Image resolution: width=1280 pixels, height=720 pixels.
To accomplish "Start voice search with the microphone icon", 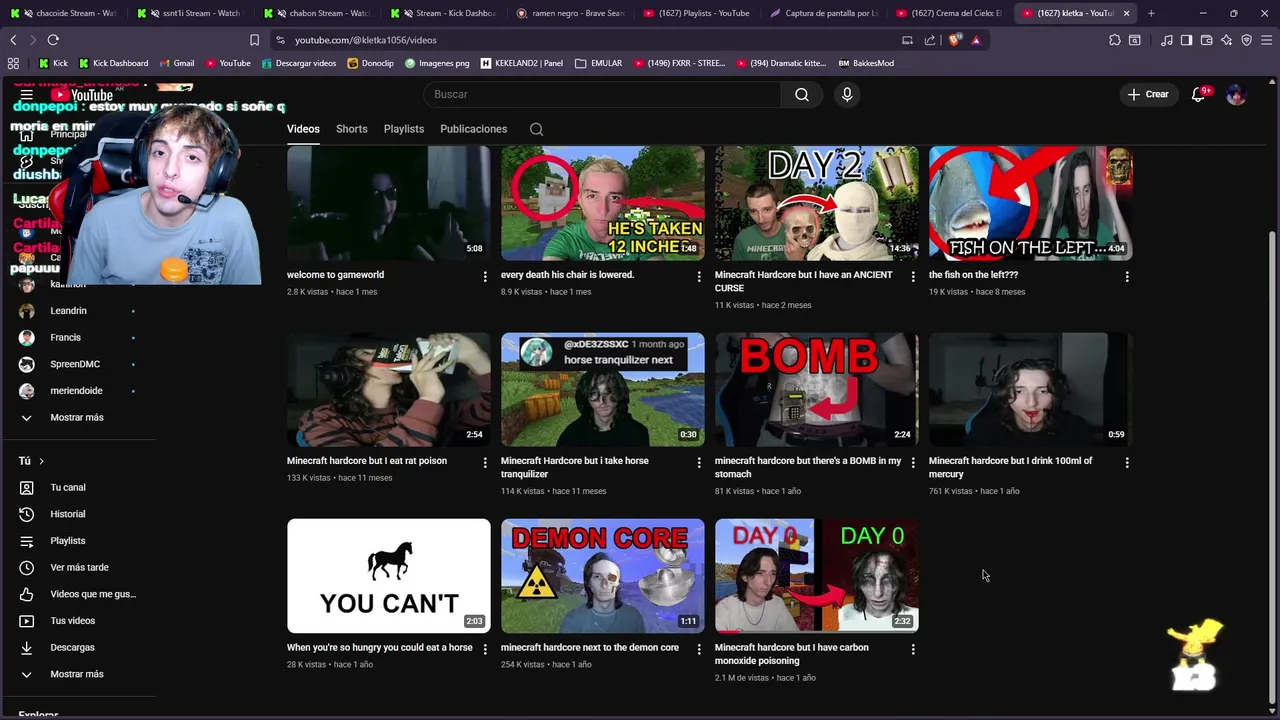I will coord(847,94).
